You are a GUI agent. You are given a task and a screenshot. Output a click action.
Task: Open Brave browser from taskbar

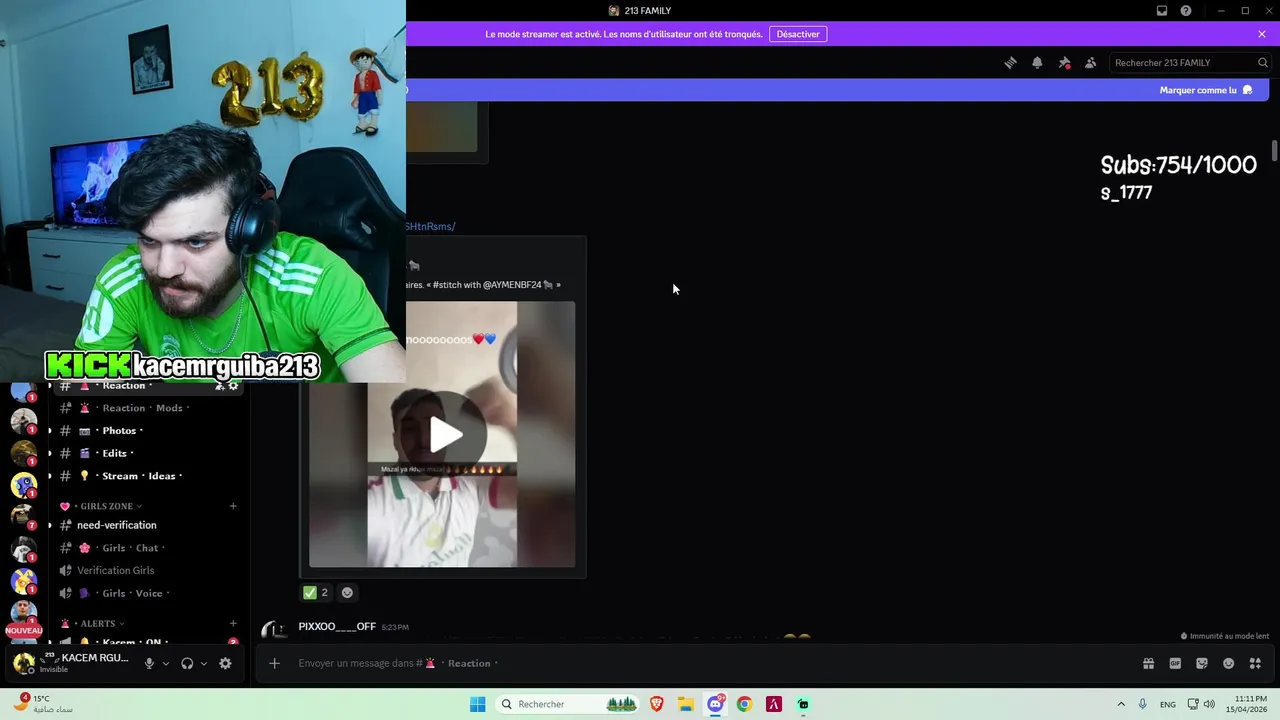[657, 704]
